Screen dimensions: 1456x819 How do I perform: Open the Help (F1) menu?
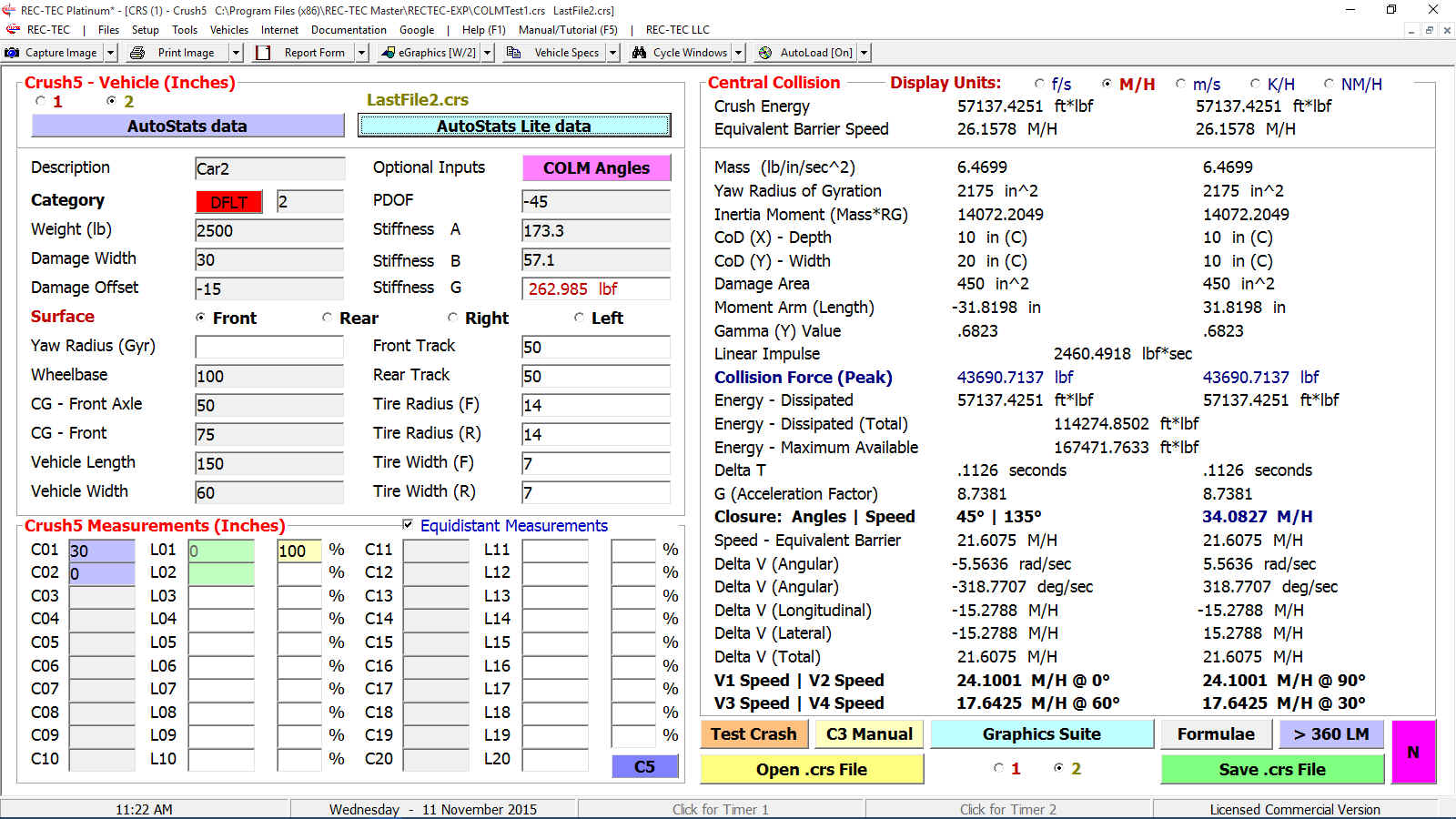(483, 30)
